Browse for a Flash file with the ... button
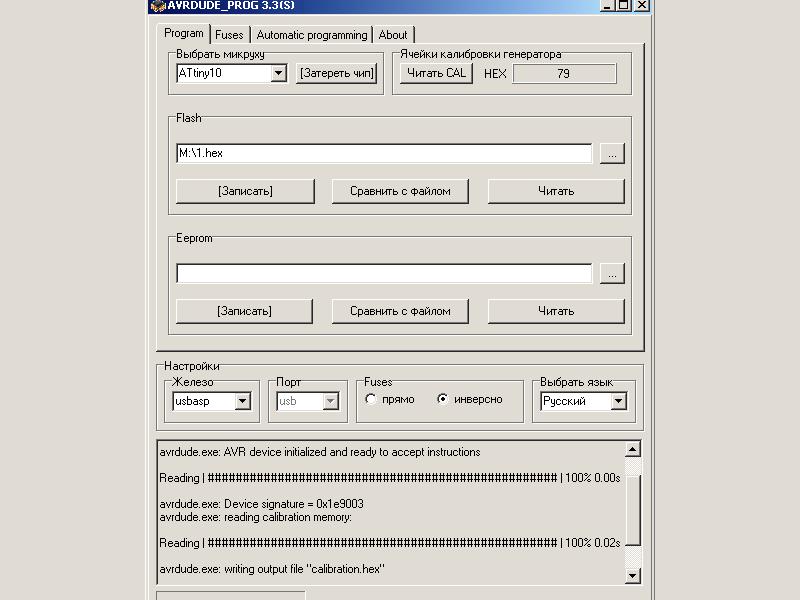The width and height of the screenshot is (800, 600). [612, 153]
